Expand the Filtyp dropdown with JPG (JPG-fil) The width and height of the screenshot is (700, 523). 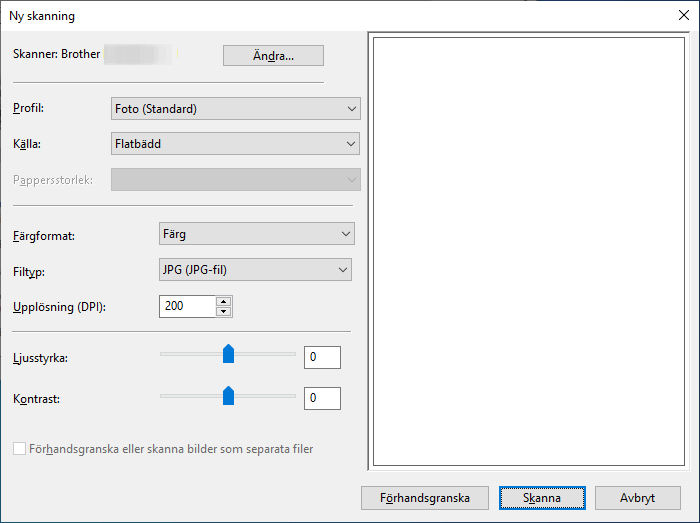click(257, 269)
